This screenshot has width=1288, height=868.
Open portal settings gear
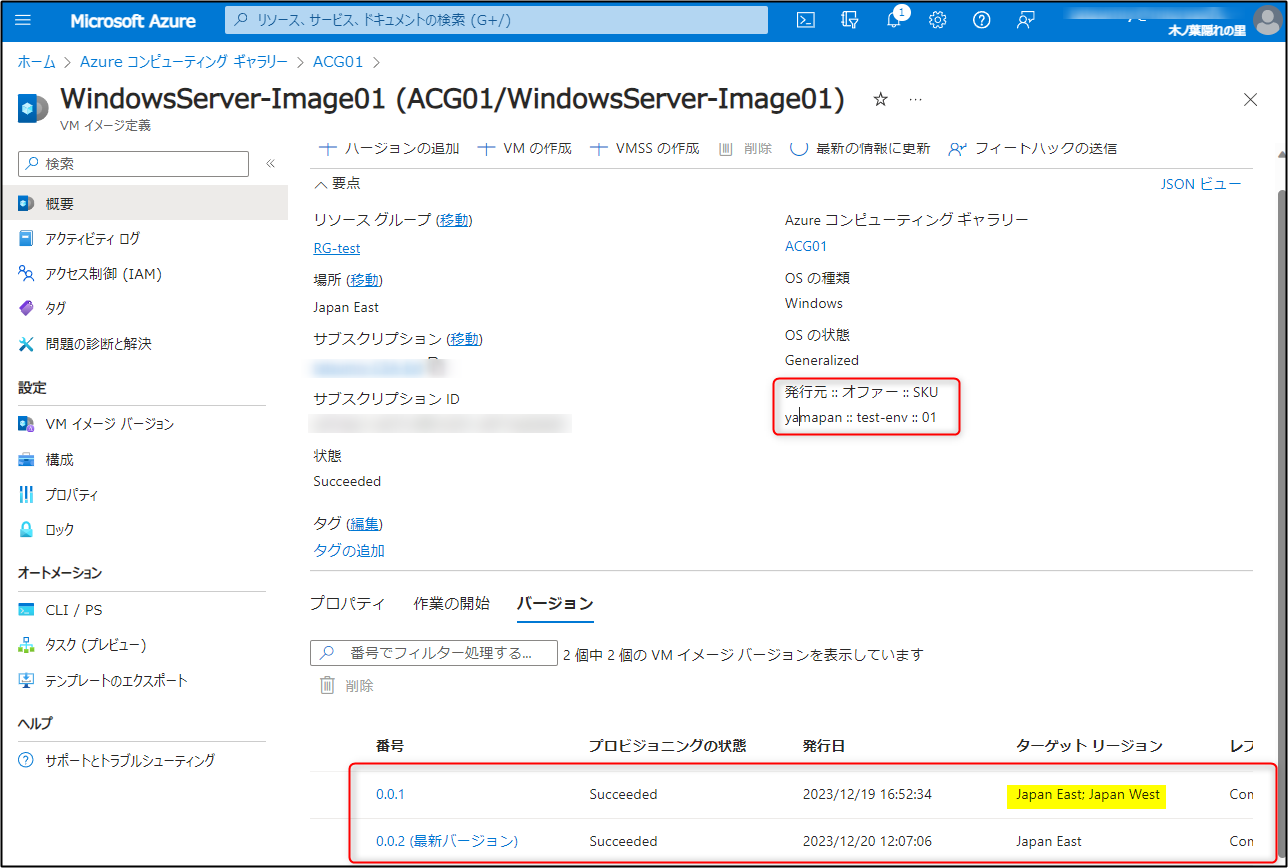click(938, 20)
